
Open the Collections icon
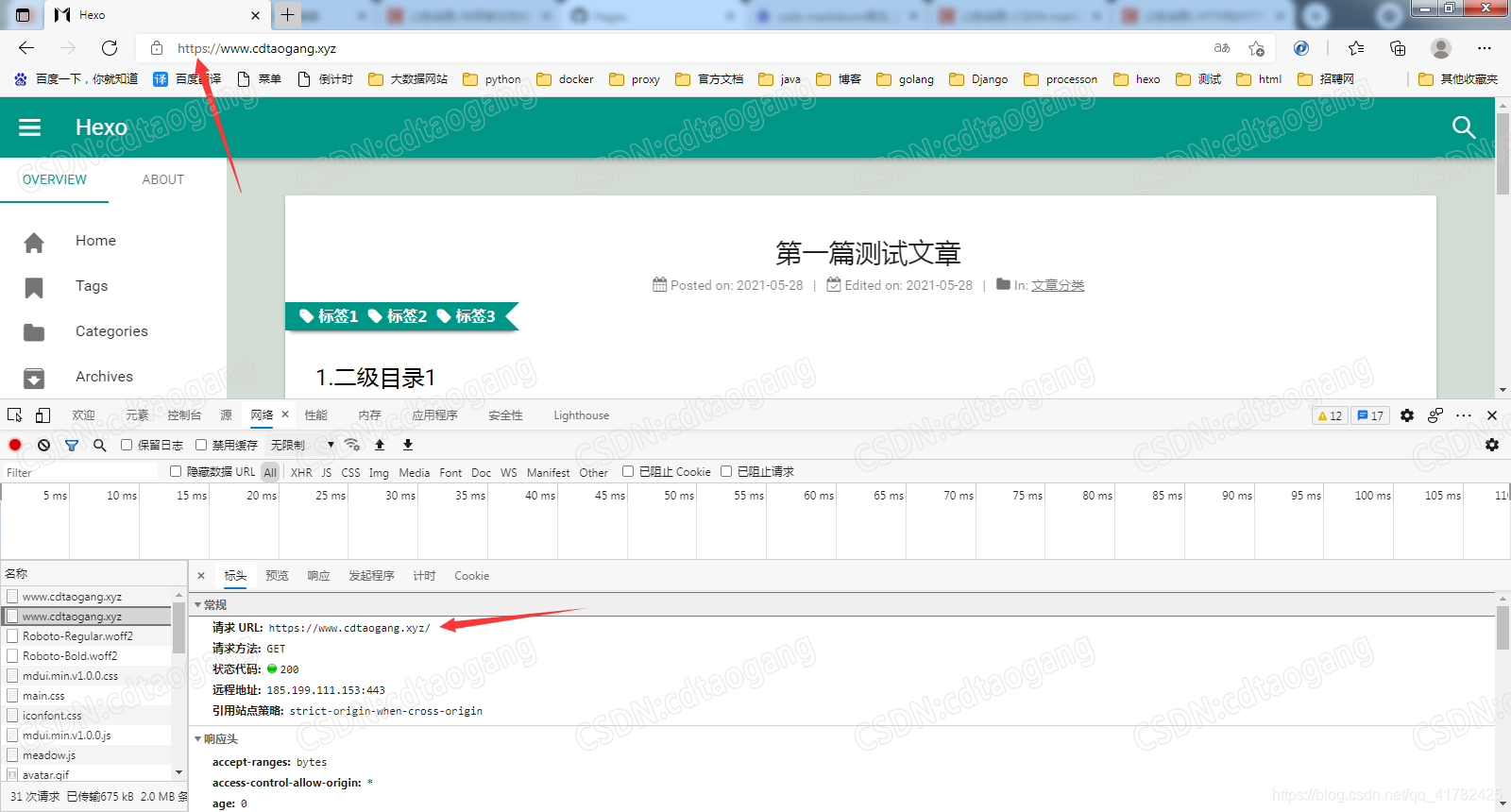point(1398,48)
